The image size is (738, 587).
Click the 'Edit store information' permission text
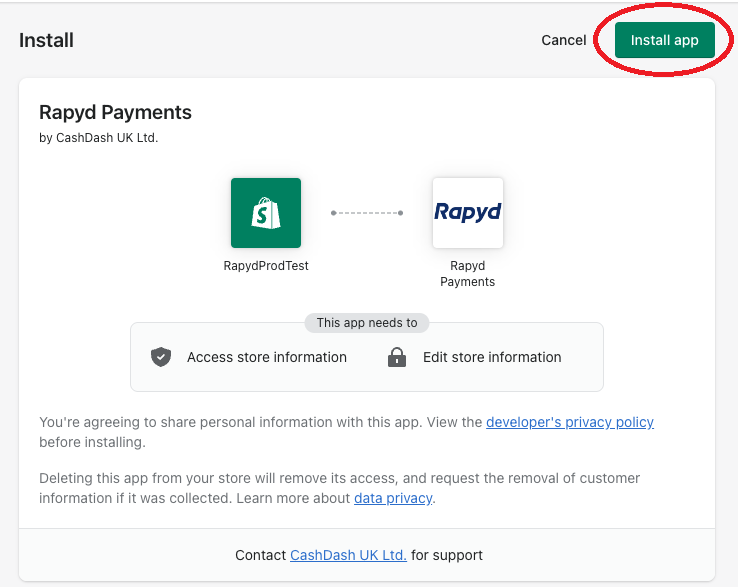tap(492, 357)
